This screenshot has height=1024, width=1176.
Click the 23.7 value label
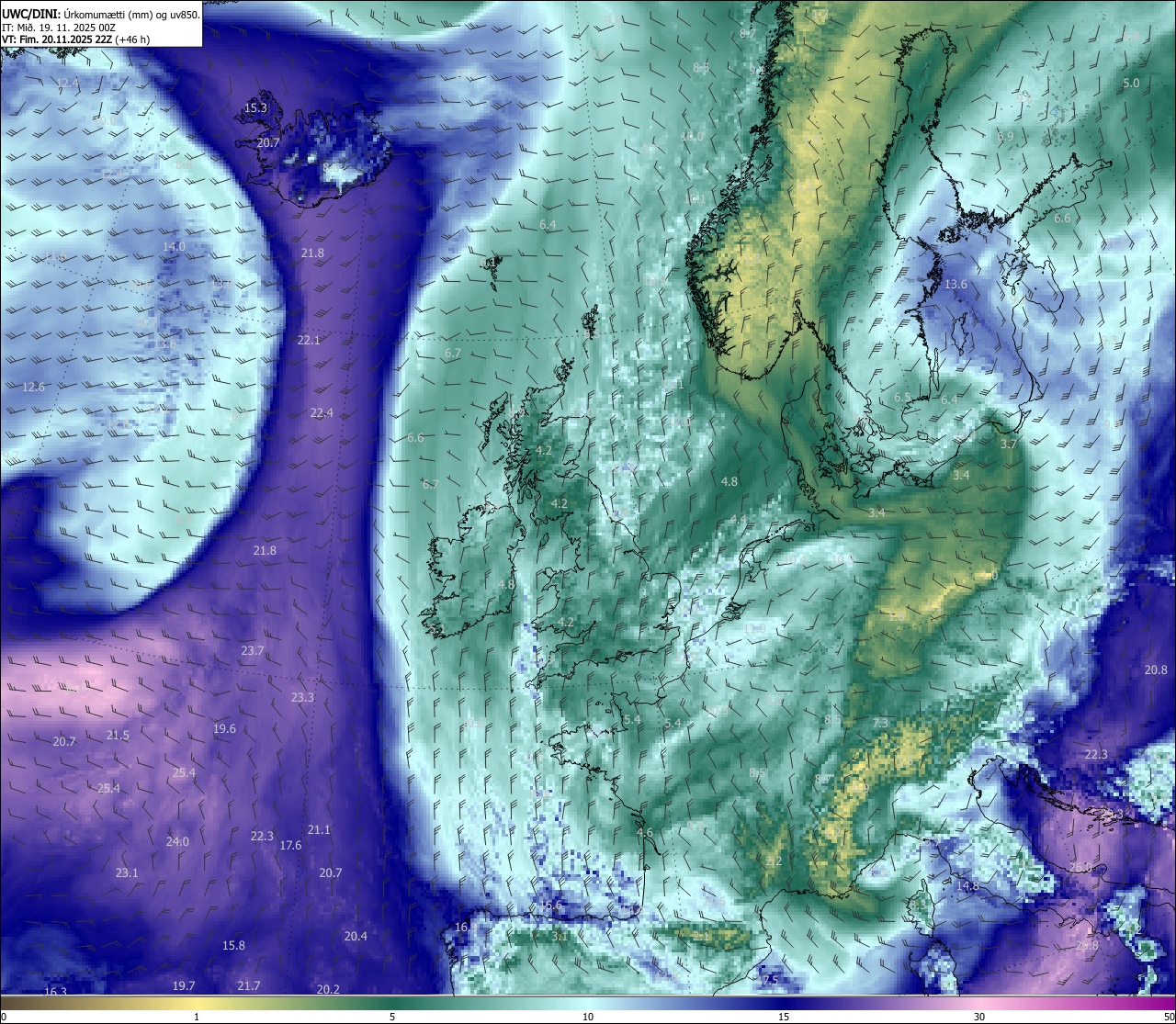point(253,650)
